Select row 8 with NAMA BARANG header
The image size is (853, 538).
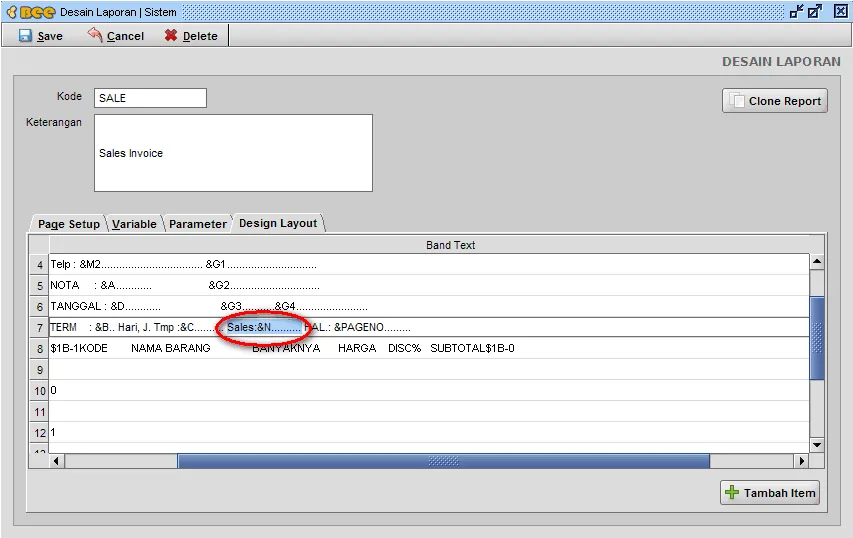pyautogui.click(x=429, y=348)
